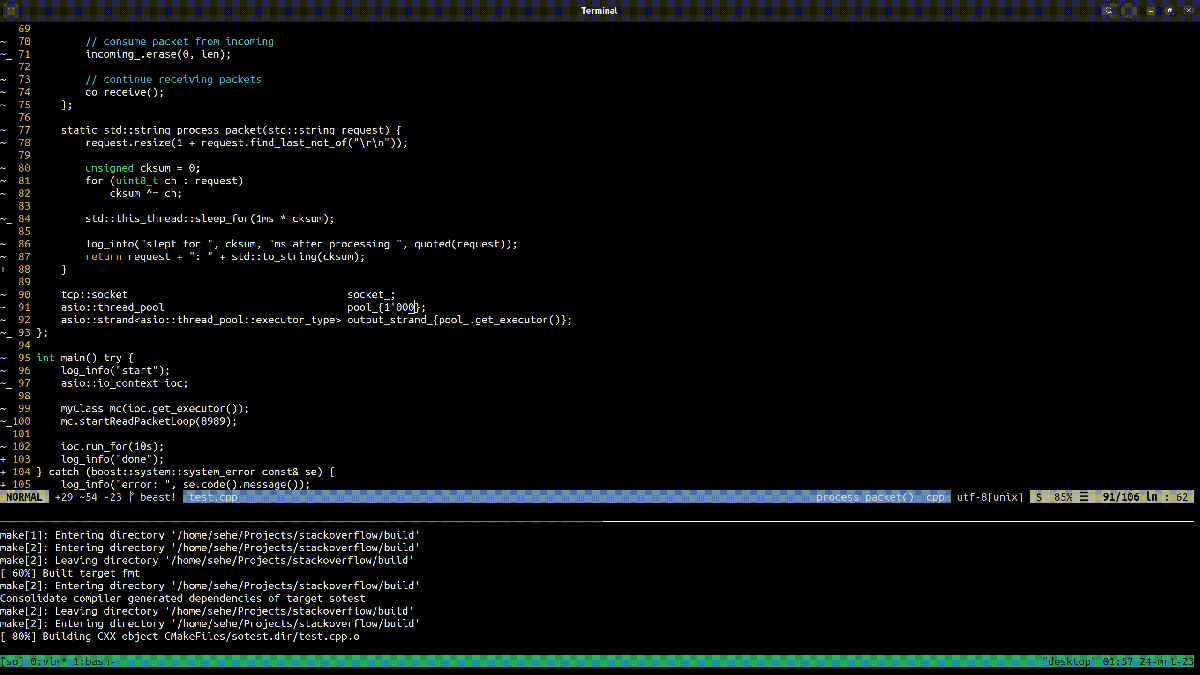The height and width of the screenshot is (675, 1200).
Task: Click 'static std::string process_packet' declaration
Action: pos(230,130)
